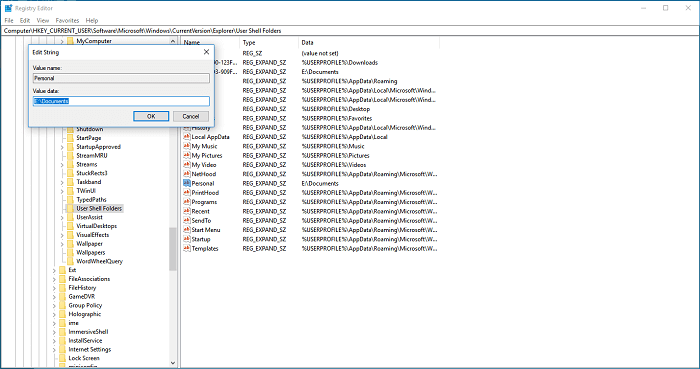Open the Edit menu

pyautogui.click(x=25, y=21)
